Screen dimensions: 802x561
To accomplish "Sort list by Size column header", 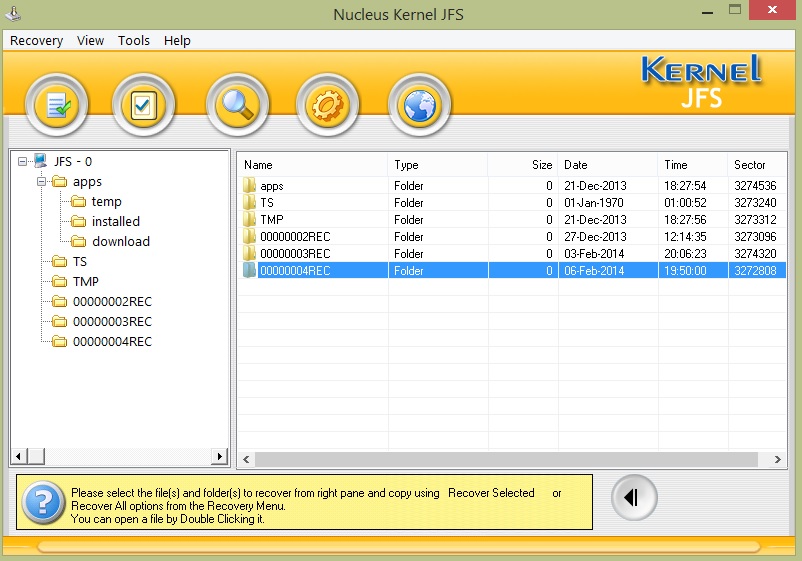I will [523, 165].
